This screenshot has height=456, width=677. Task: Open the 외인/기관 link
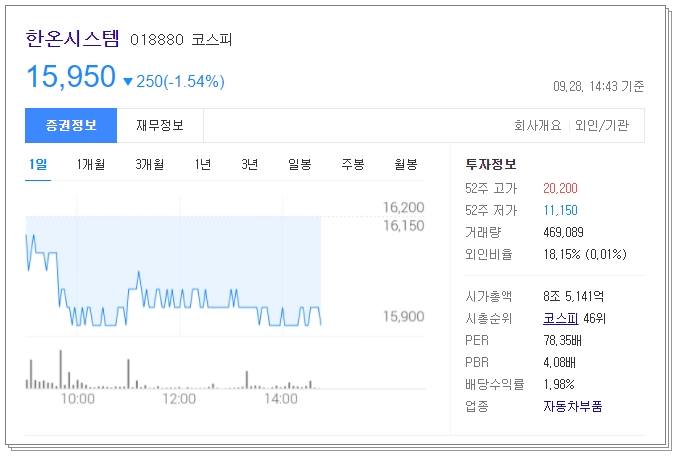602,125
